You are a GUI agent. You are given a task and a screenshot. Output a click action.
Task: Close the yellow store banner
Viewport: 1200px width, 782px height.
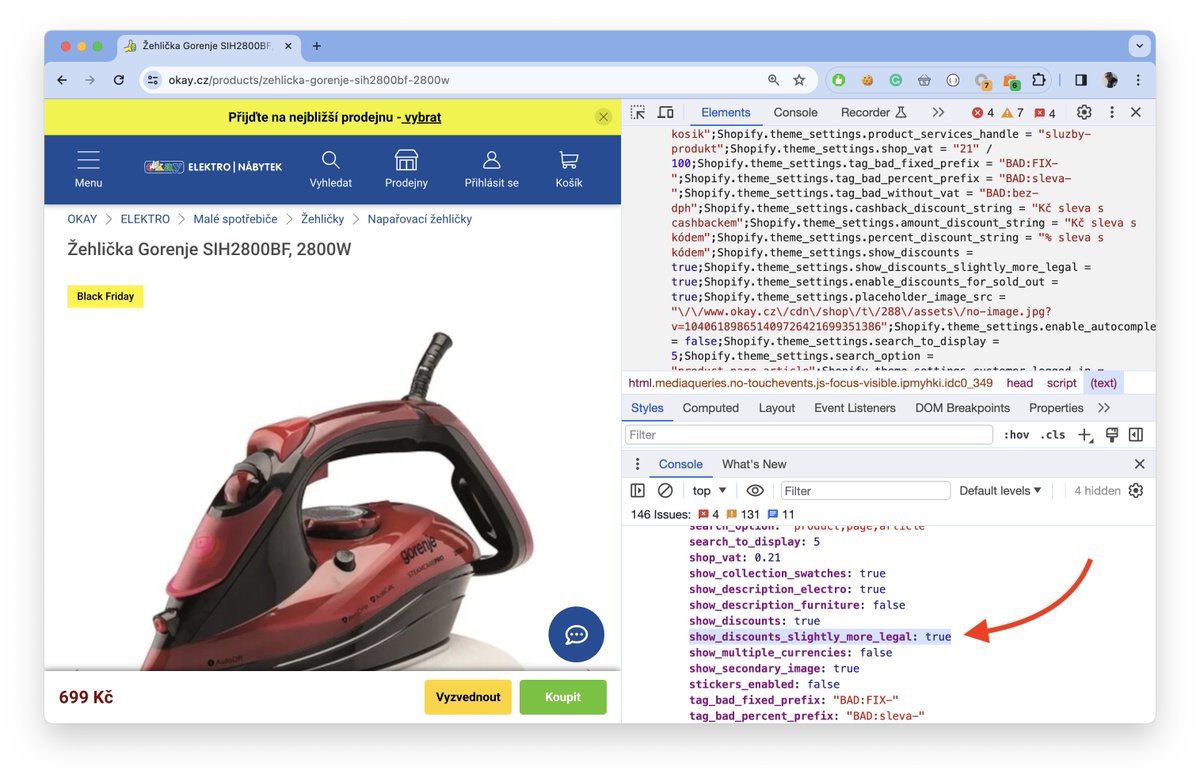[x=603, y=117]
